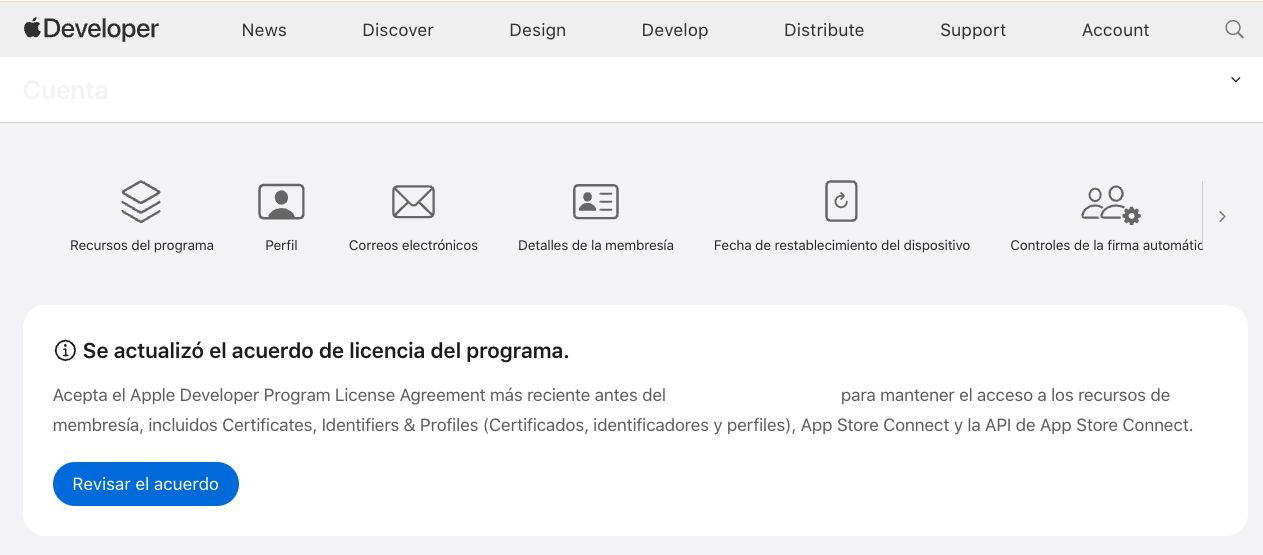Select Design in the navigation bar

point(538,30)
